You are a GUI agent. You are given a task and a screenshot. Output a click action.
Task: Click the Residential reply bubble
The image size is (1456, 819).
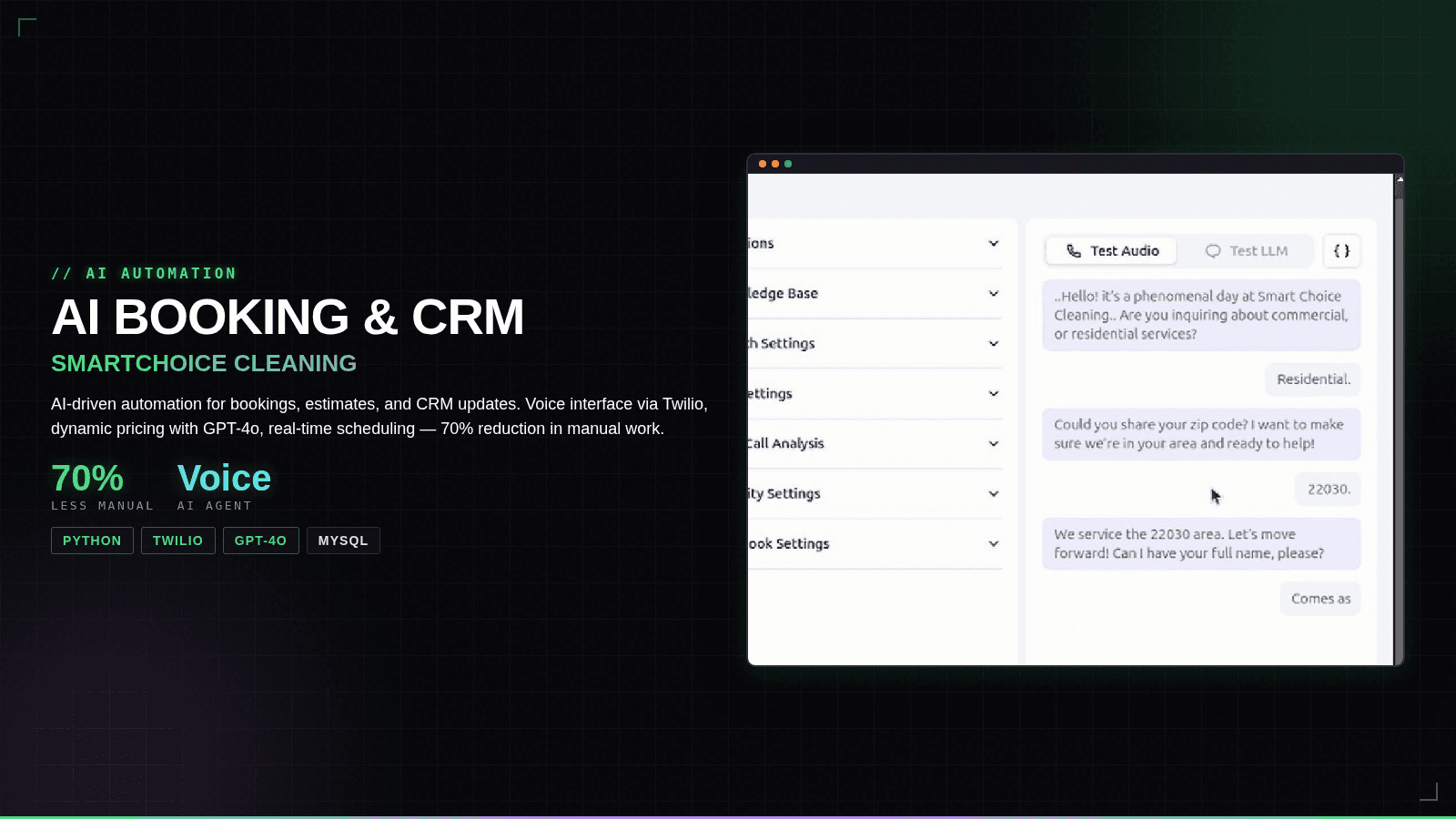tap(1313, 379)
